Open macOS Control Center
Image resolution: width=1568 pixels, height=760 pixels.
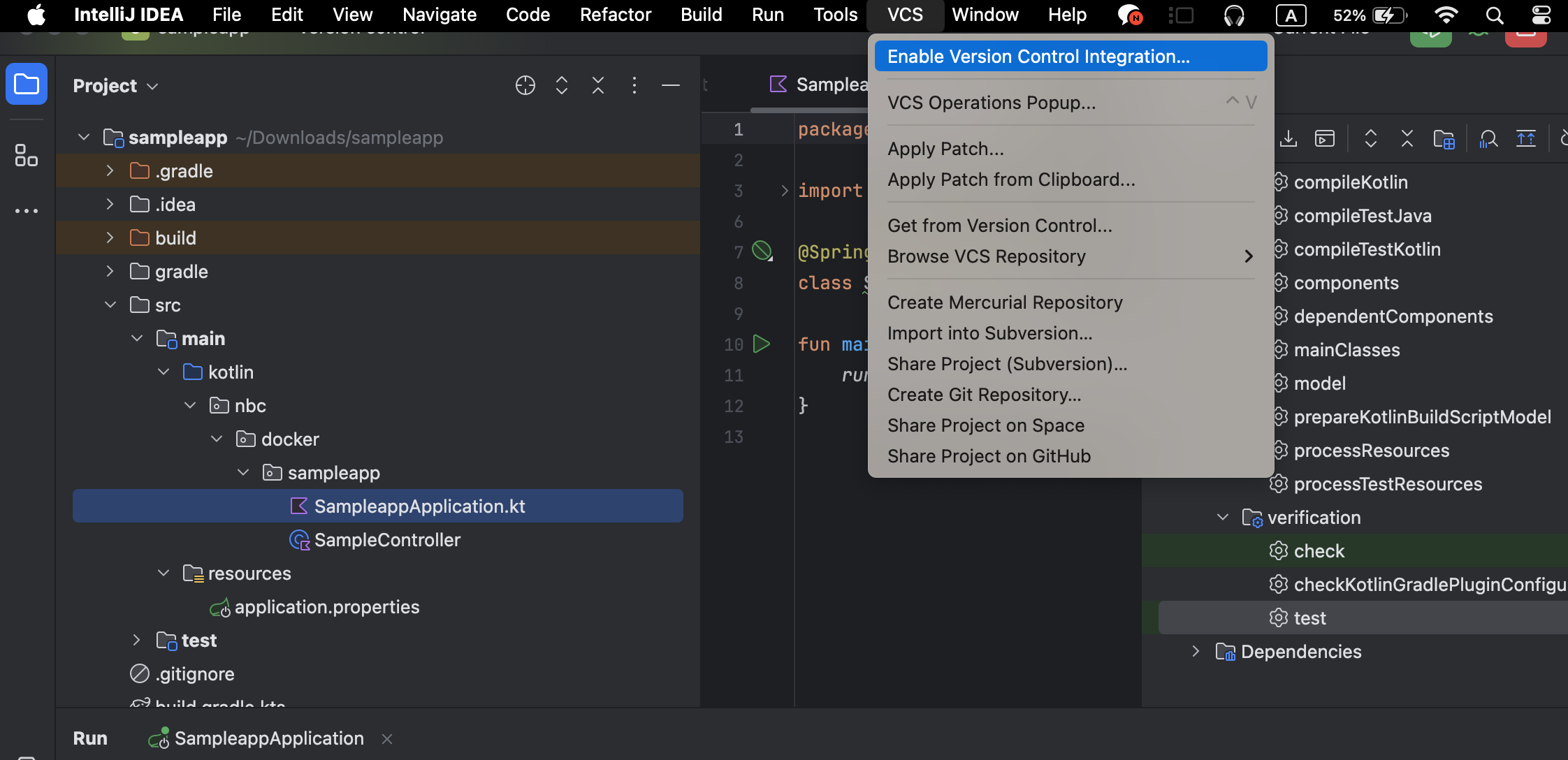tap(1541, 15)
